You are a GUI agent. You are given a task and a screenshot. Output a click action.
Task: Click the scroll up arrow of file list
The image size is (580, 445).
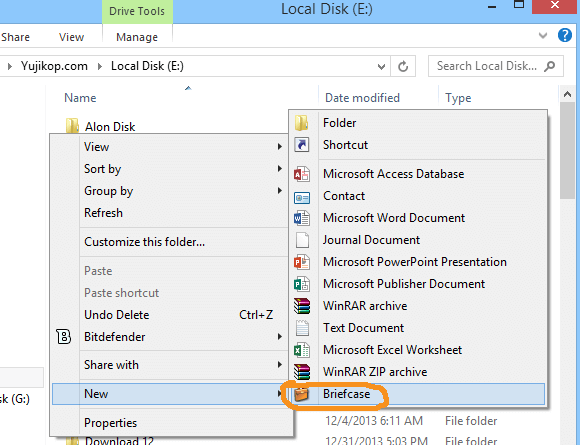coord(568,95)
